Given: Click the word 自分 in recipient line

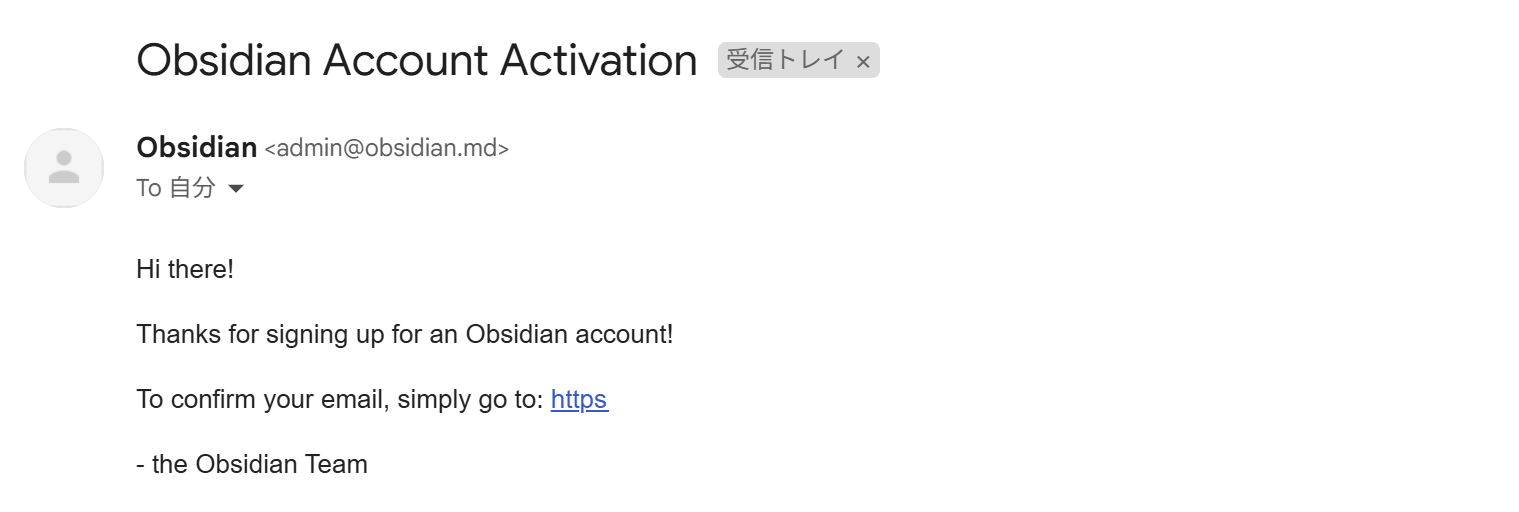Looking at the screenshot, I should coord(192,188).
